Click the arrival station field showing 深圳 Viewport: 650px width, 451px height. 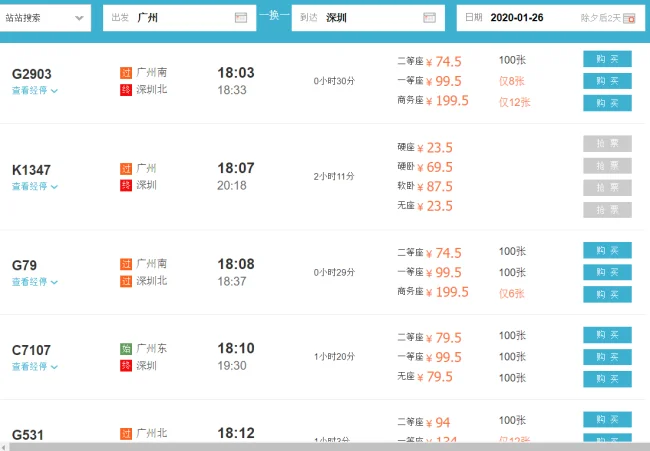368,18
